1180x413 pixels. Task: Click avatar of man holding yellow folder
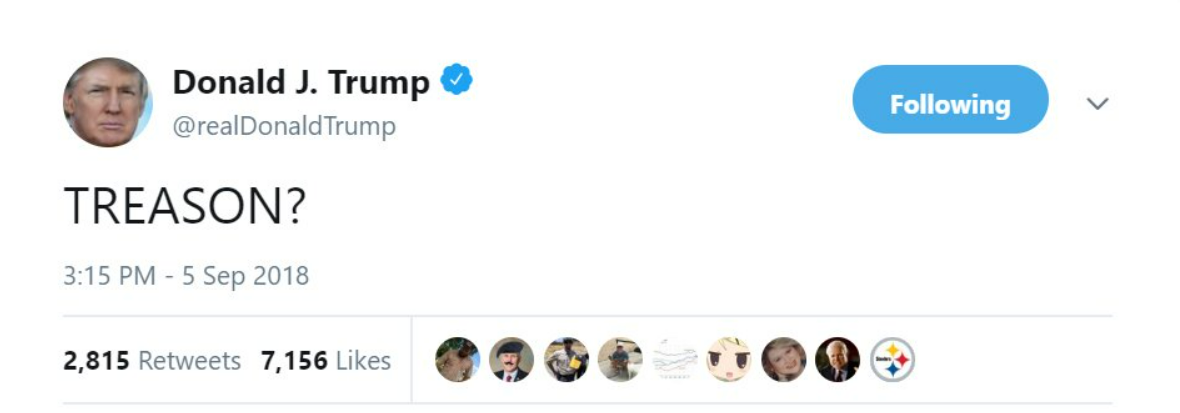click(x=566, y=360)
